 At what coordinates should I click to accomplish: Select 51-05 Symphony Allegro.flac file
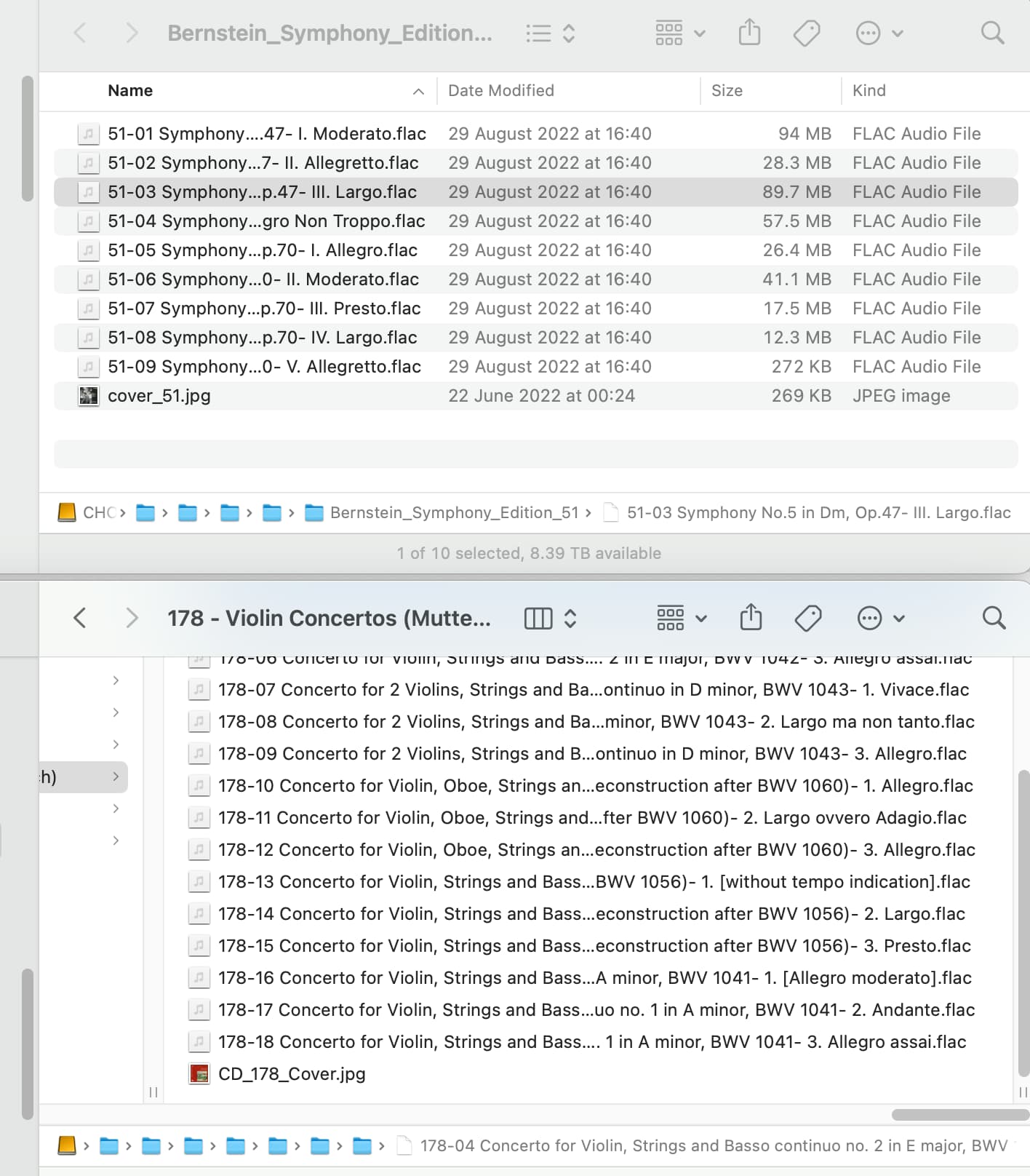263,250
